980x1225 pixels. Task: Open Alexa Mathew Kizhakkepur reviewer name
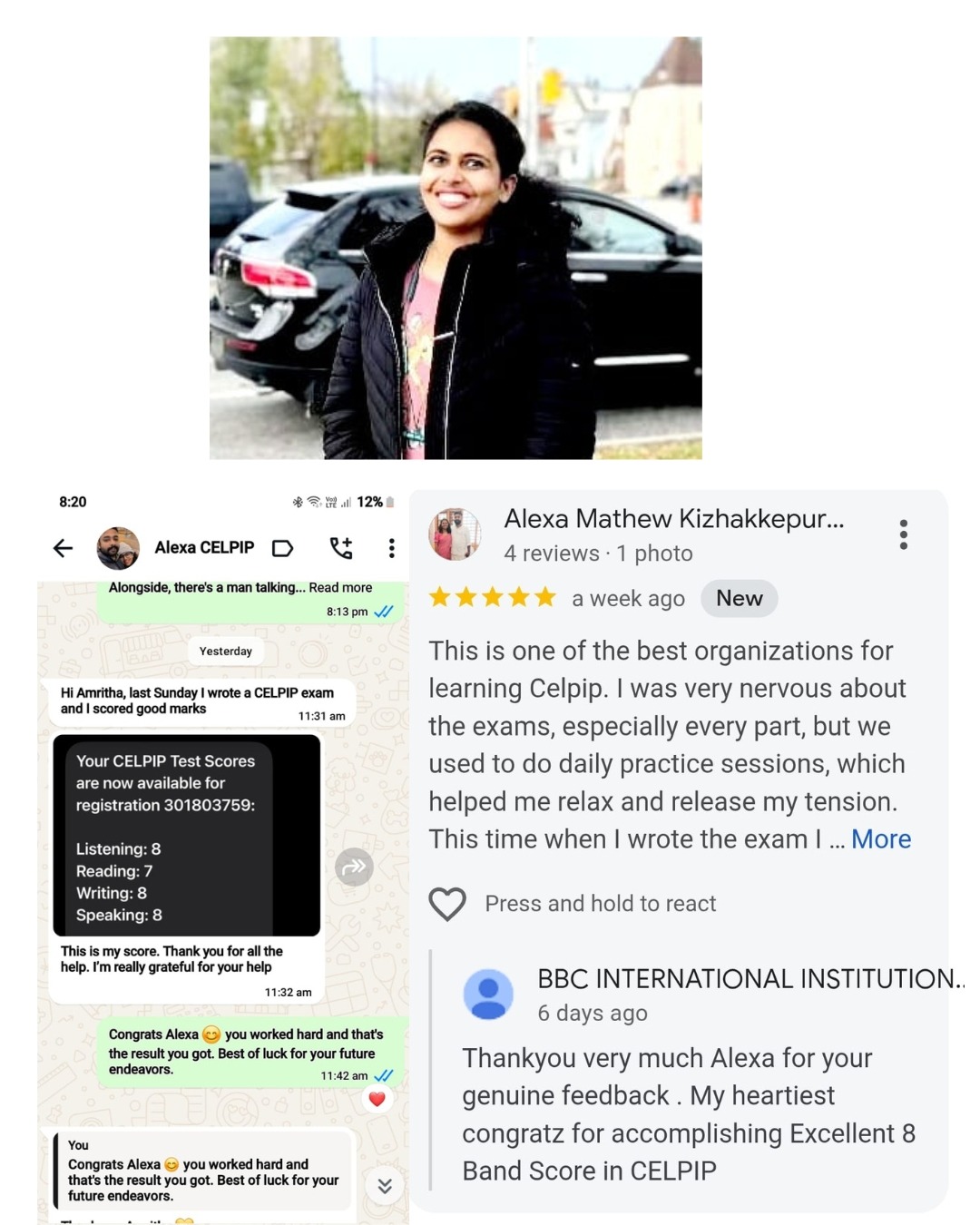[x=674, y=519]
